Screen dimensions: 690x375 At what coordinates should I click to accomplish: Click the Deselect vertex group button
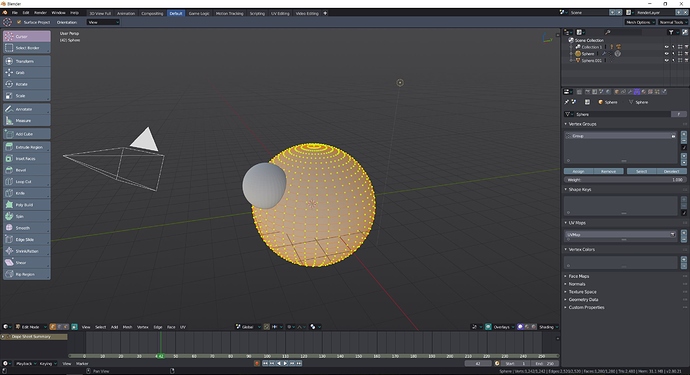tap(672, 171)
